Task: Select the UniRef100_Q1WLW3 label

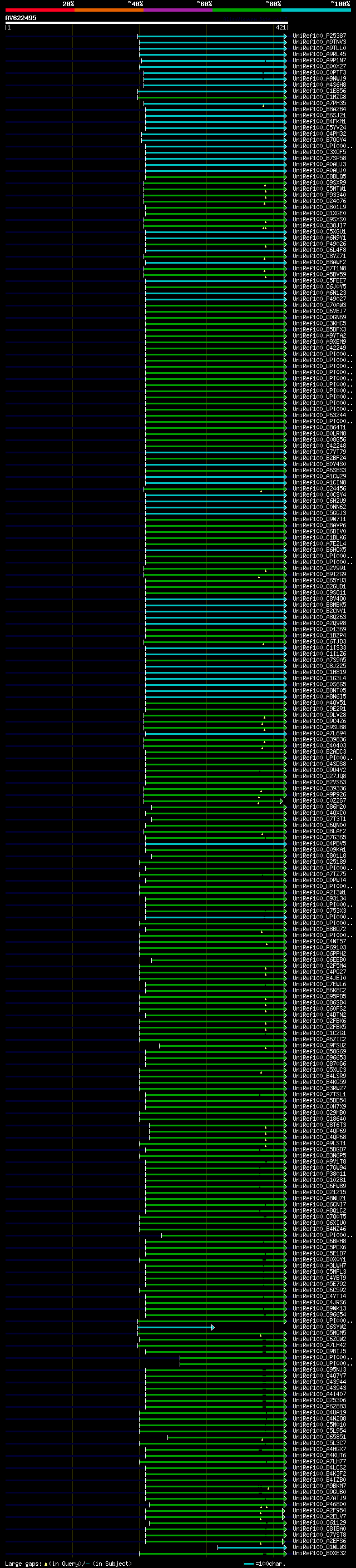Action: (319, 1547)
